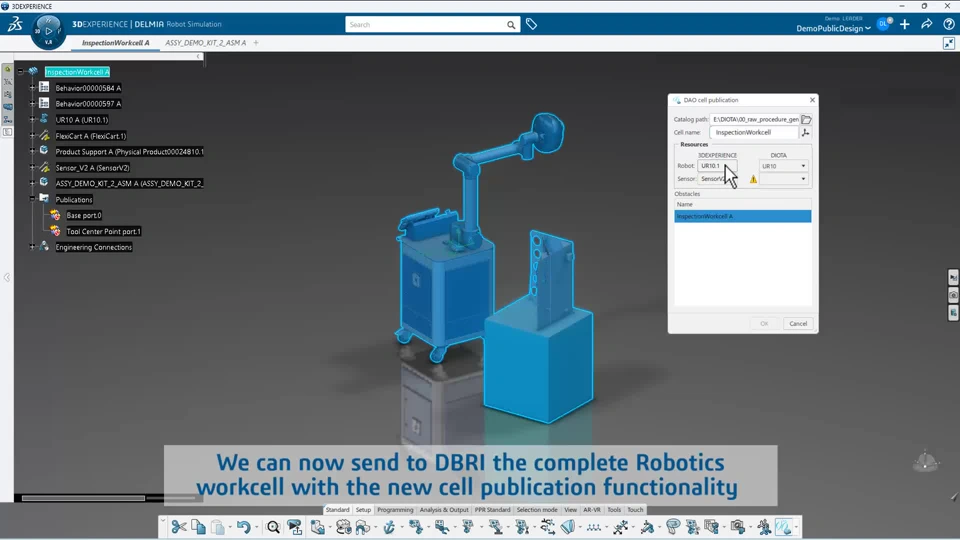Open the Tools toolbar tab
The image size is (960, 540).
tap(614, 509)
